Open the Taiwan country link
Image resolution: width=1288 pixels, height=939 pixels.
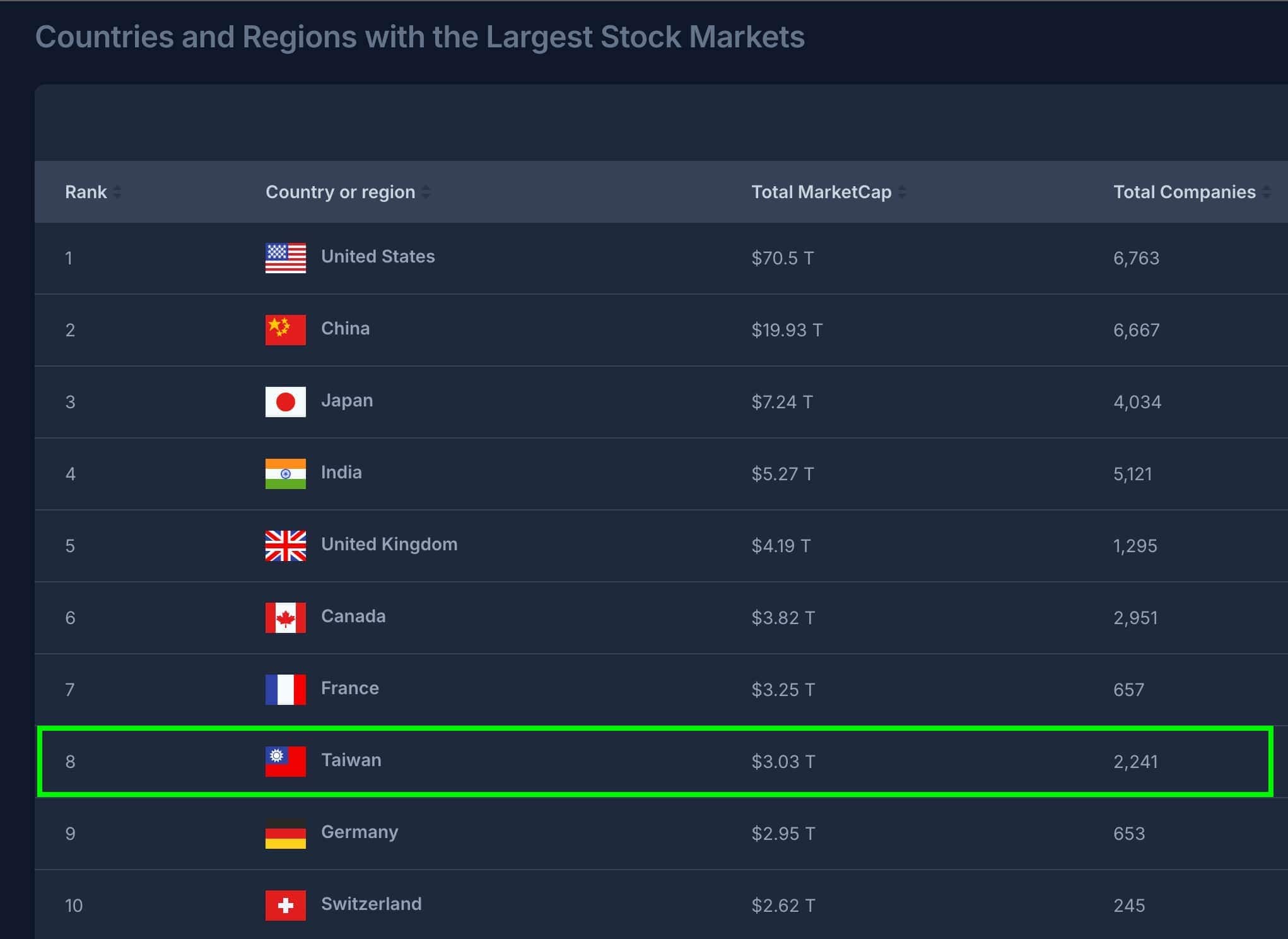(351, 760)
